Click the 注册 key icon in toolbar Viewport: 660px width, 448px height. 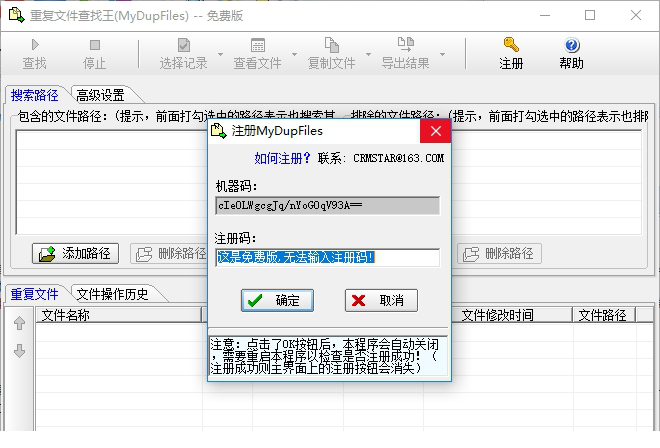tap(511, 44)
